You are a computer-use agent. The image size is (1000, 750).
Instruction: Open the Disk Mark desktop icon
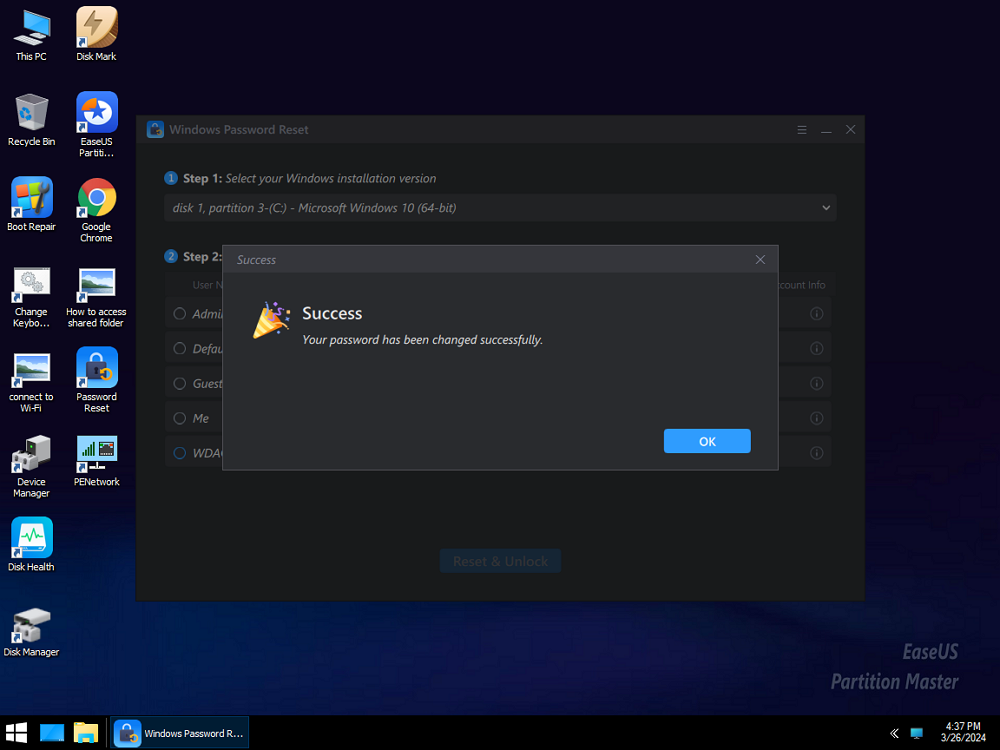97,28
